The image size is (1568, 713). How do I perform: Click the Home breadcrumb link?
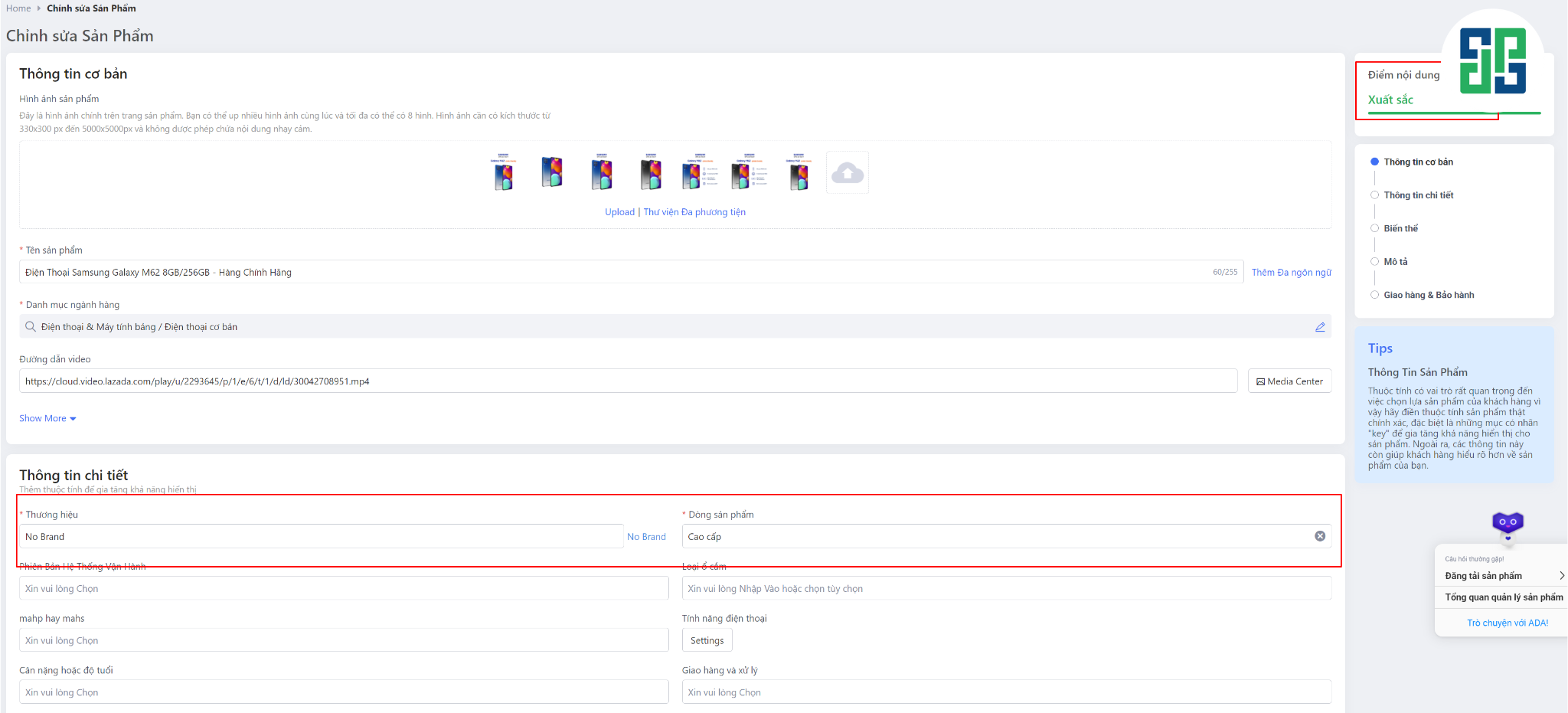[18, 8]
